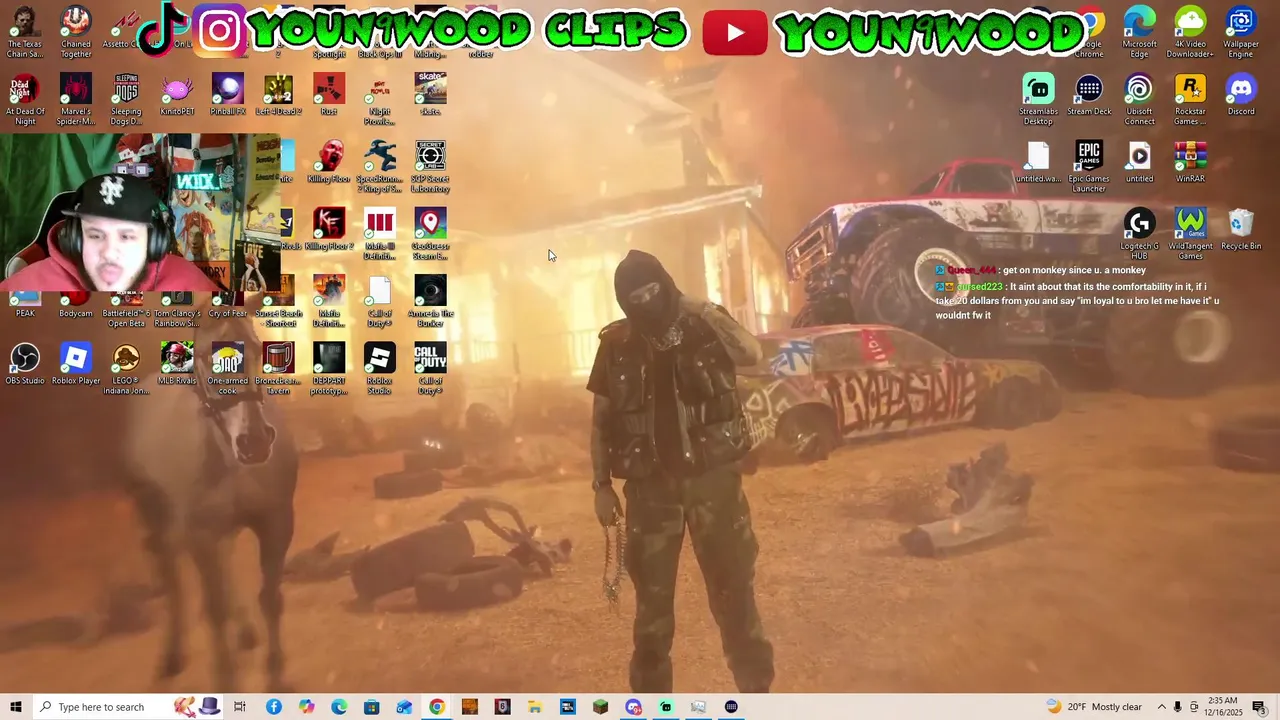
Task: Open Bronzebeard's Tavern desktop icon
Action: coord(278,368)
